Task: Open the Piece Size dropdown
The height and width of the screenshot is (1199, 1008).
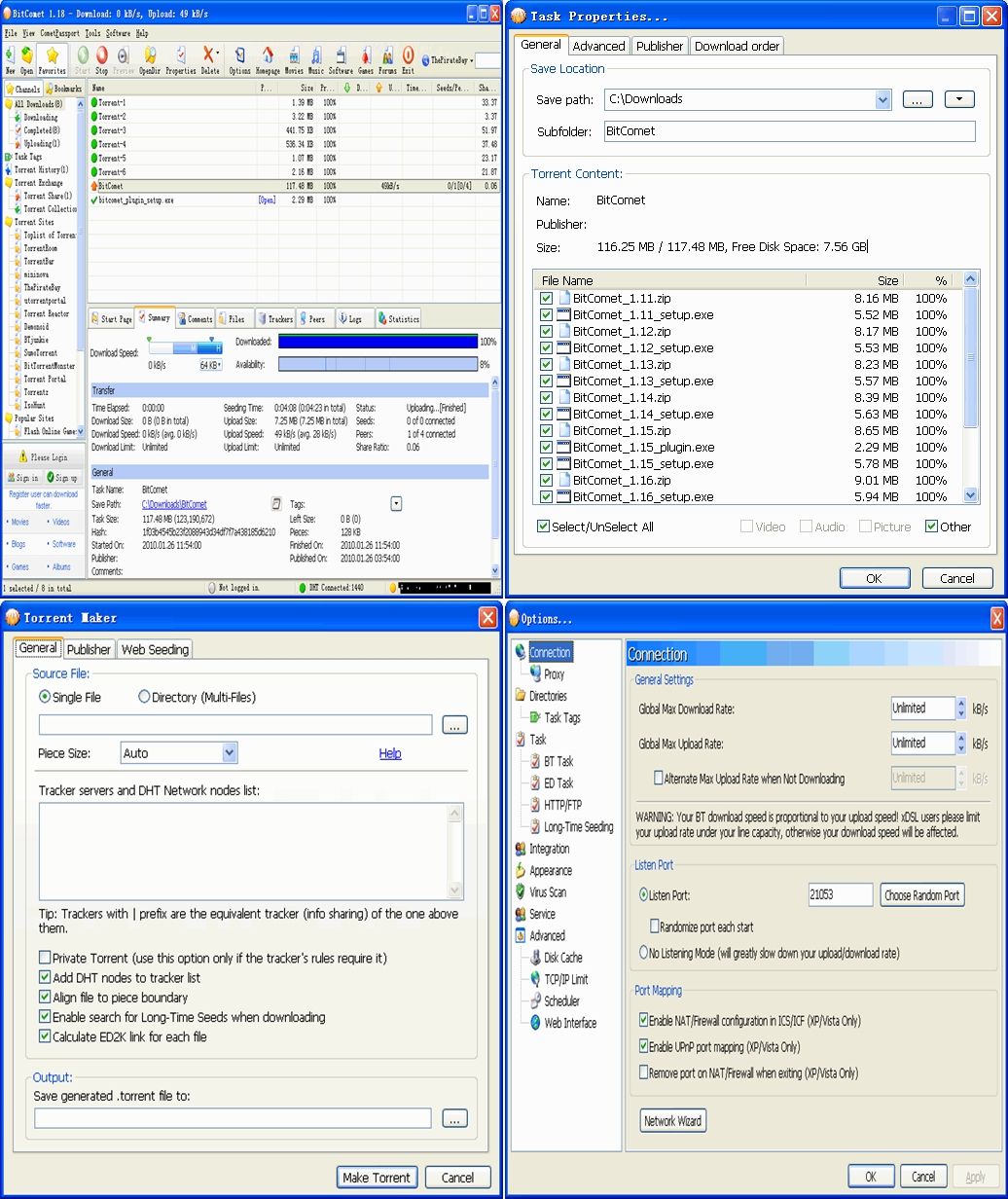Action: tap(230, 753)
